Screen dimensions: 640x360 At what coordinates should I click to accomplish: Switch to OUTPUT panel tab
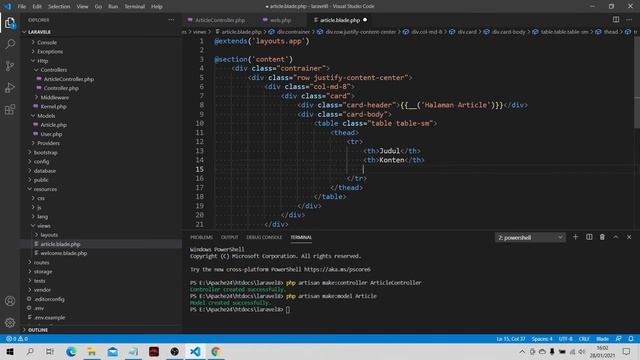229,237
